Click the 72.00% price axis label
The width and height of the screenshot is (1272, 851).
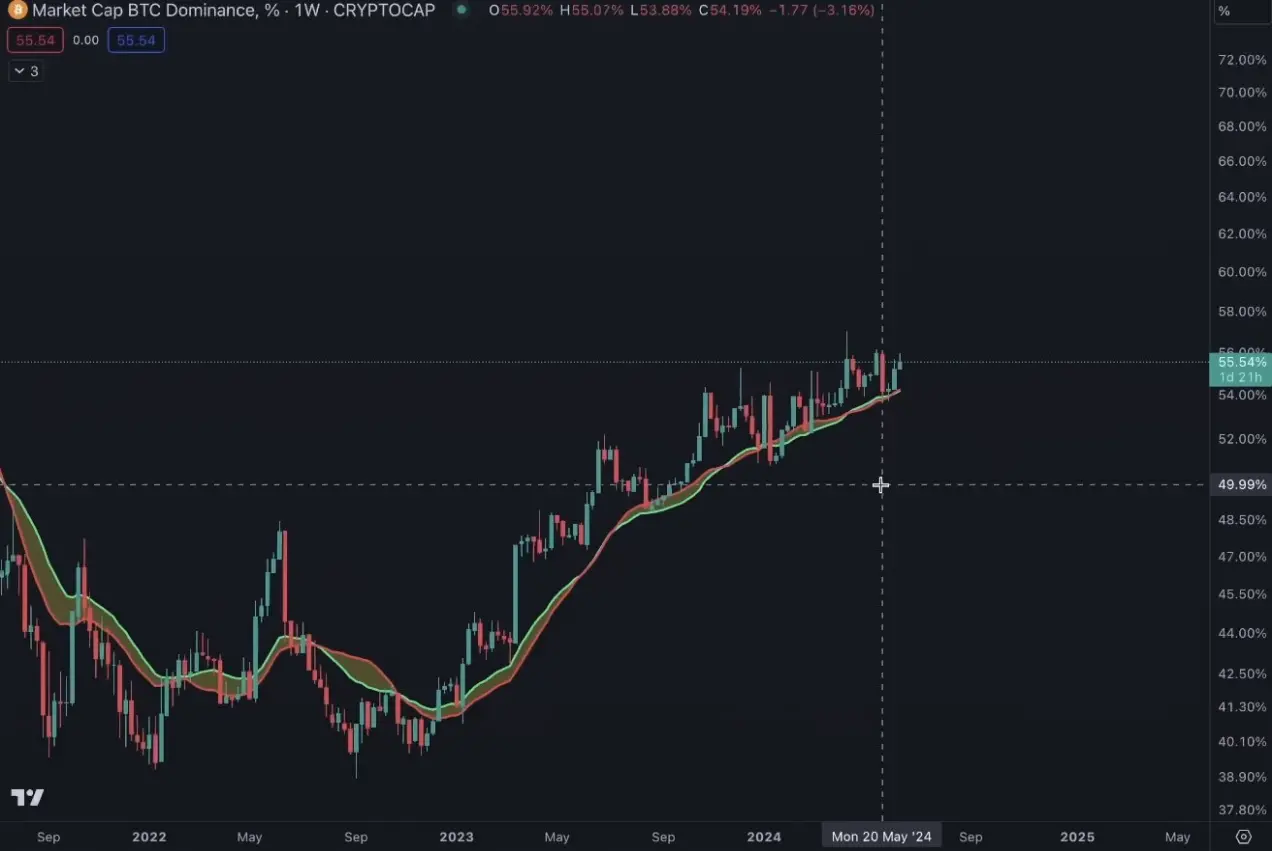click(1241, 60)
